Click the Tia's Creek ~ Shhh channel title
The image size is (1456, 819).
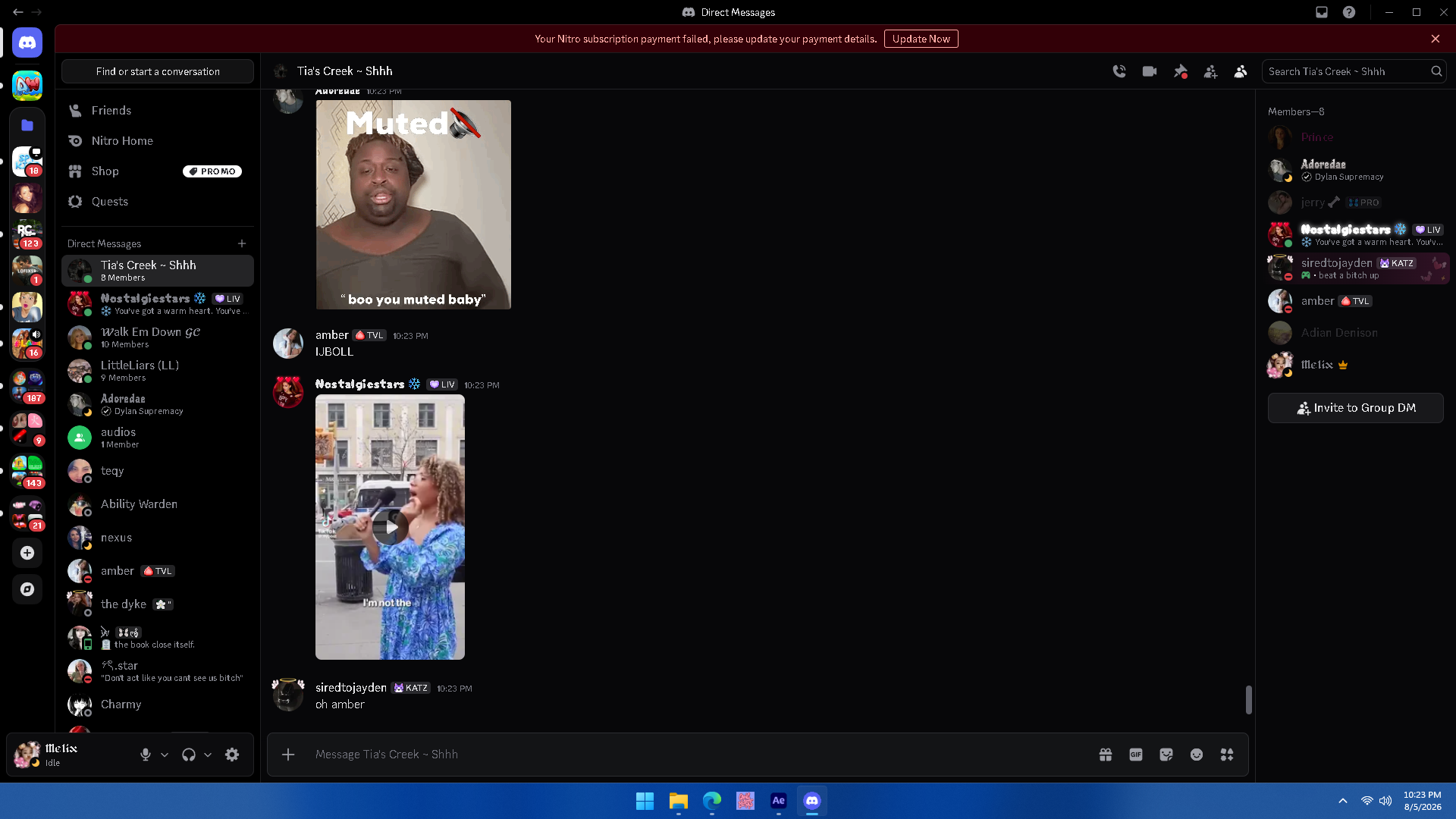click(x=344, y=71)
